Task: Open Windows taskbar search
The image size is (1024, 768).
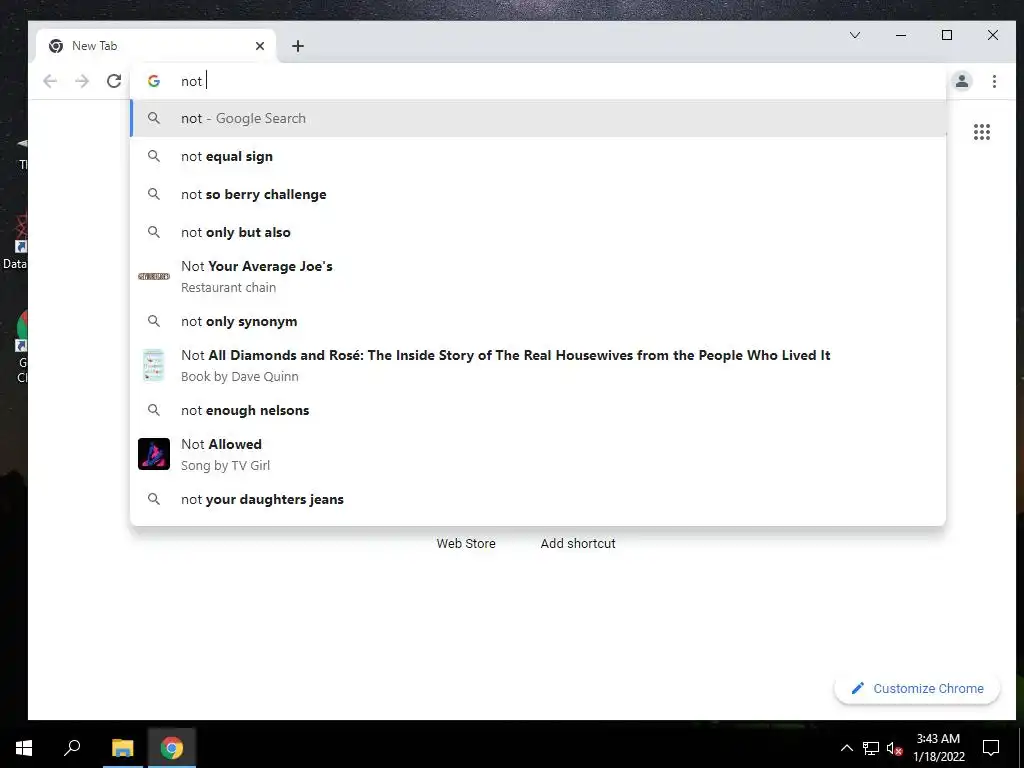Action: (72, 747)
